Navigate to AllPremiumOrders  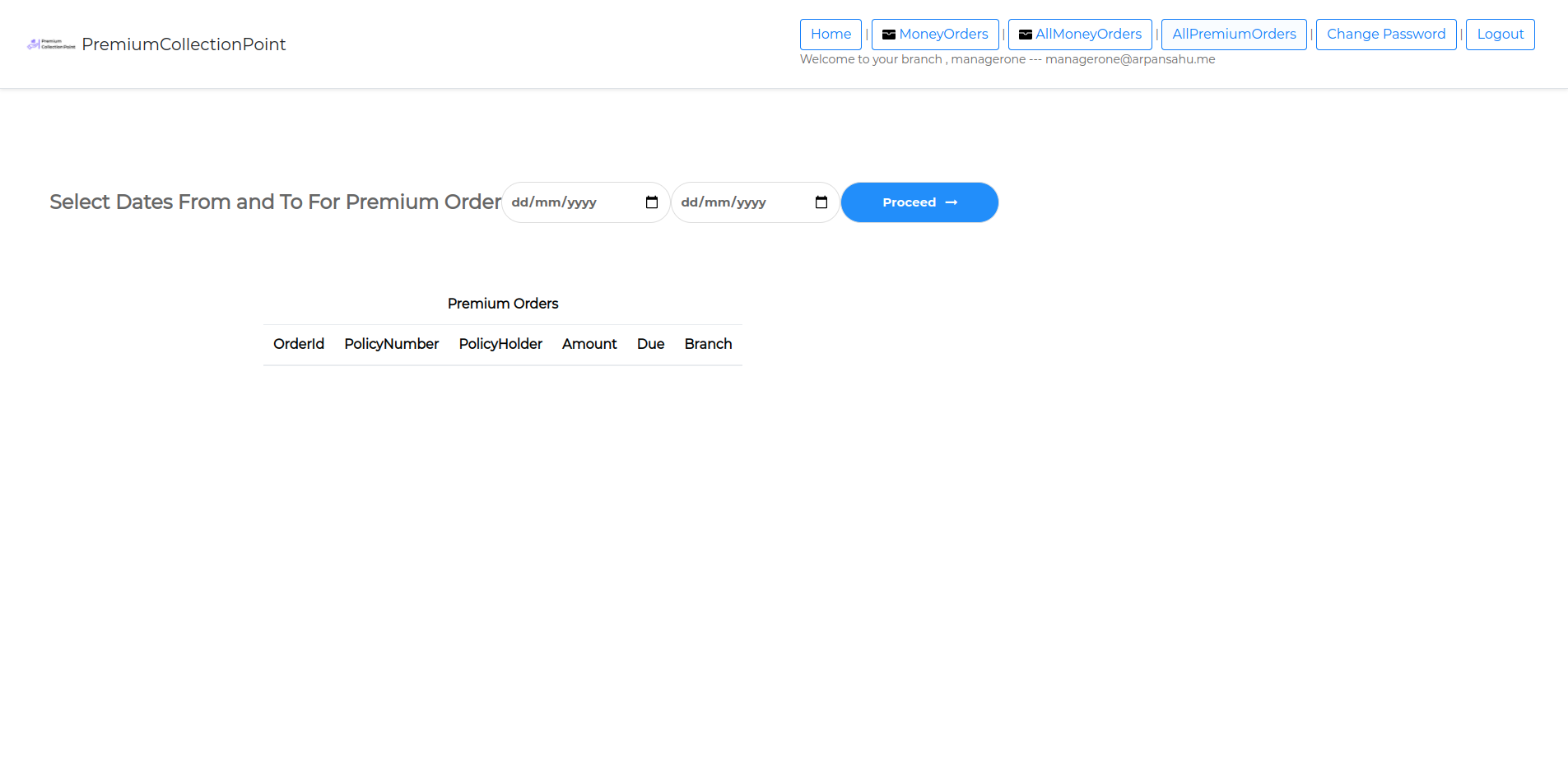pyautogui.click(x=1233, y=35)
